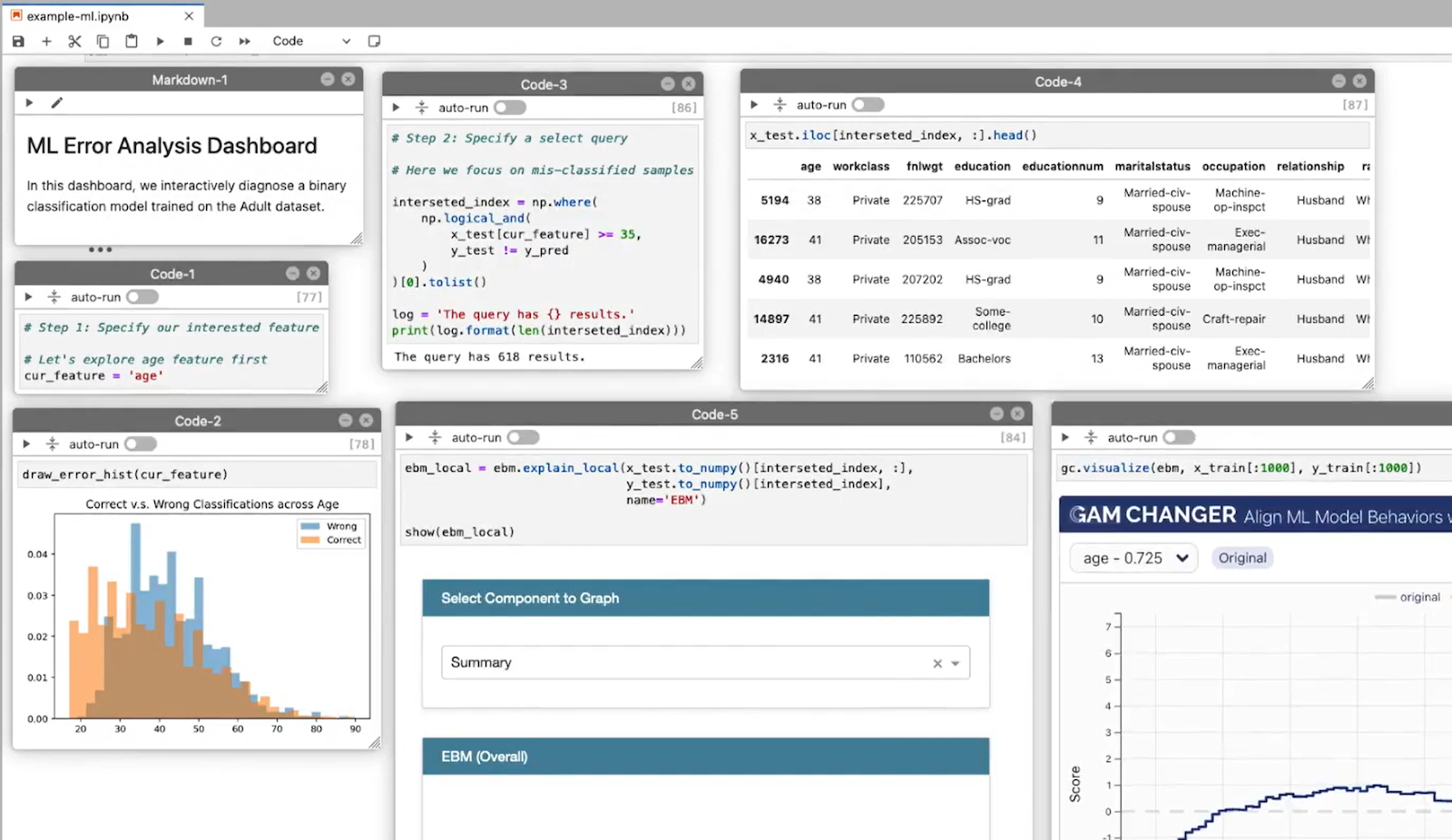Screen dimensions: 1452x840
Task: Click the Markdown-1 resize handle corner
Action: 357,239
